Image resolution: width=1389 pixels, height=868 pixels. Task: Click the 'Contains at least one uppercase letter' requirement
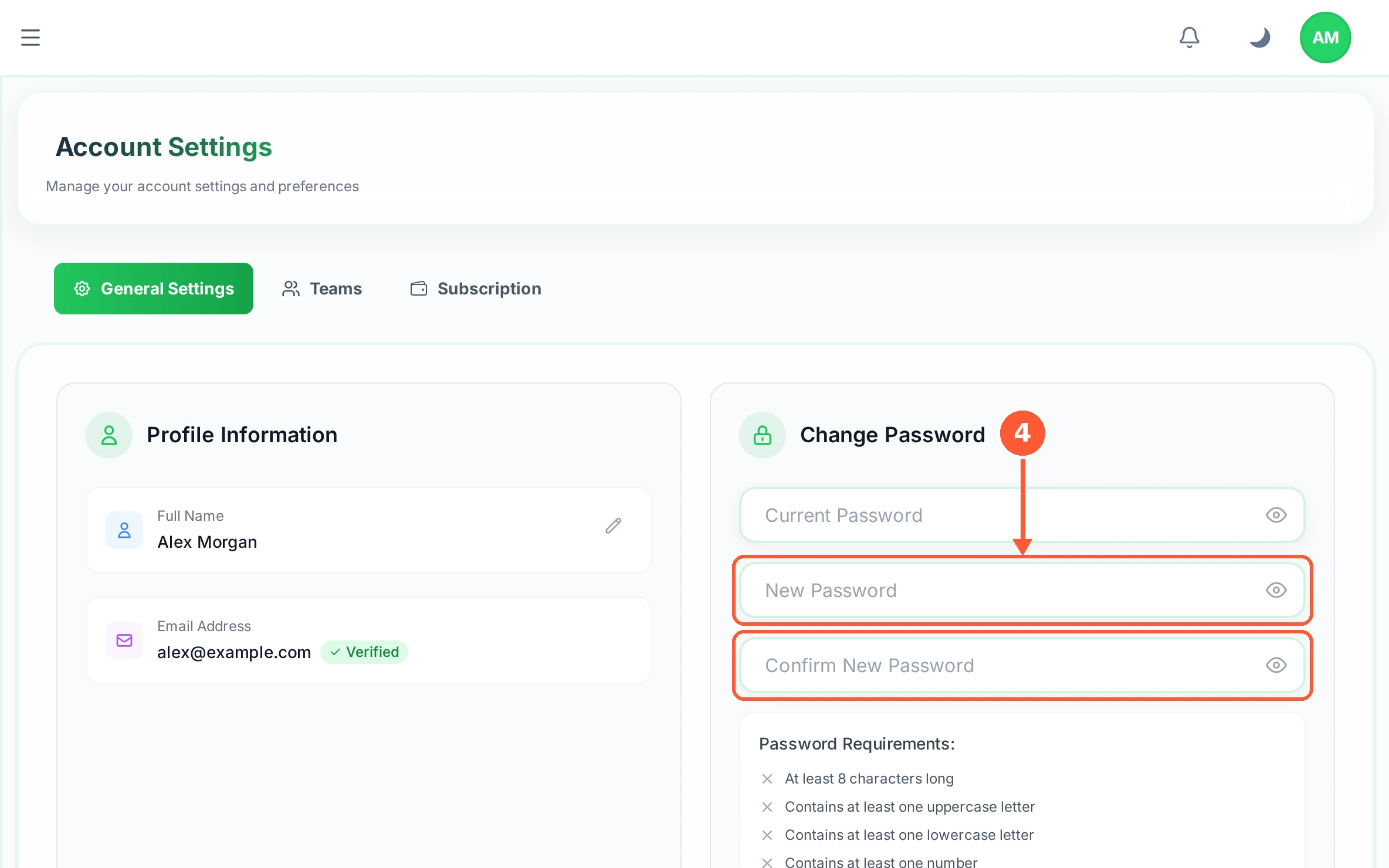910,807
